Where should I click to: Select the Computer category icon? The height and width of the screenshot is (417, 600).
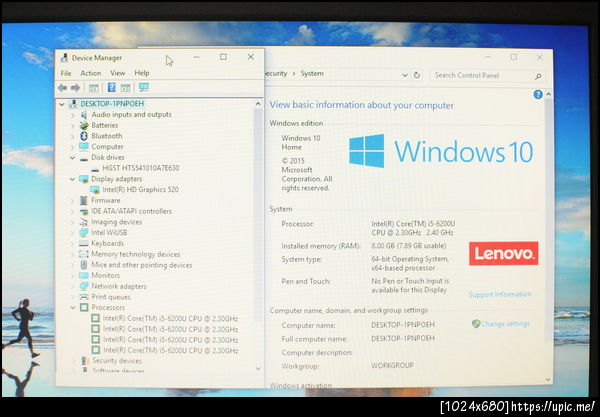(83, 147)
